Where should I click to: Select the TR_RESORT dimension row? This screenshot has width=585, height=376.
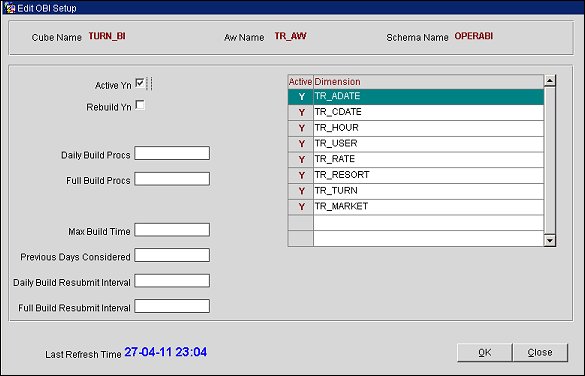point(416,175)
